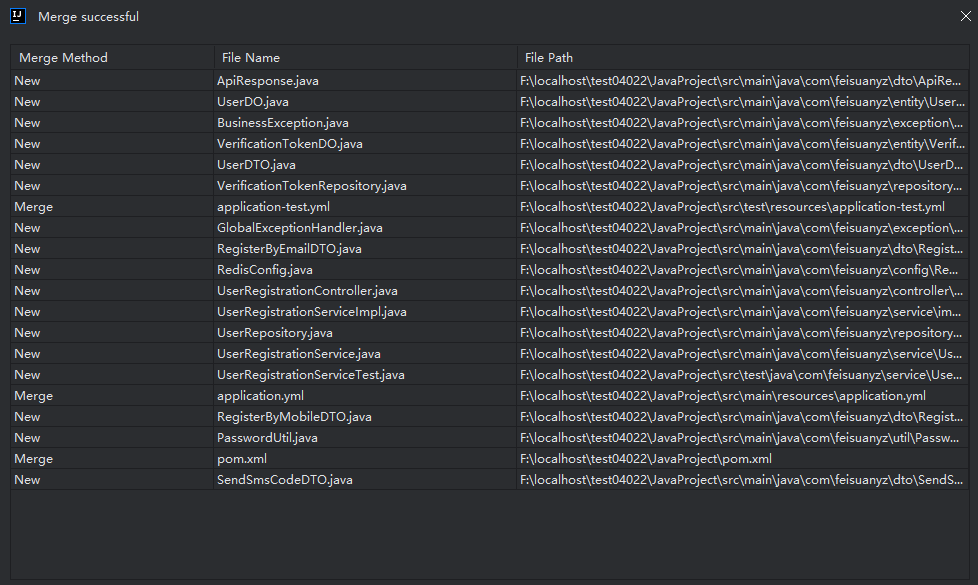Select the PasswordUtil.java row
978x585 pixels.
point(267,438)
